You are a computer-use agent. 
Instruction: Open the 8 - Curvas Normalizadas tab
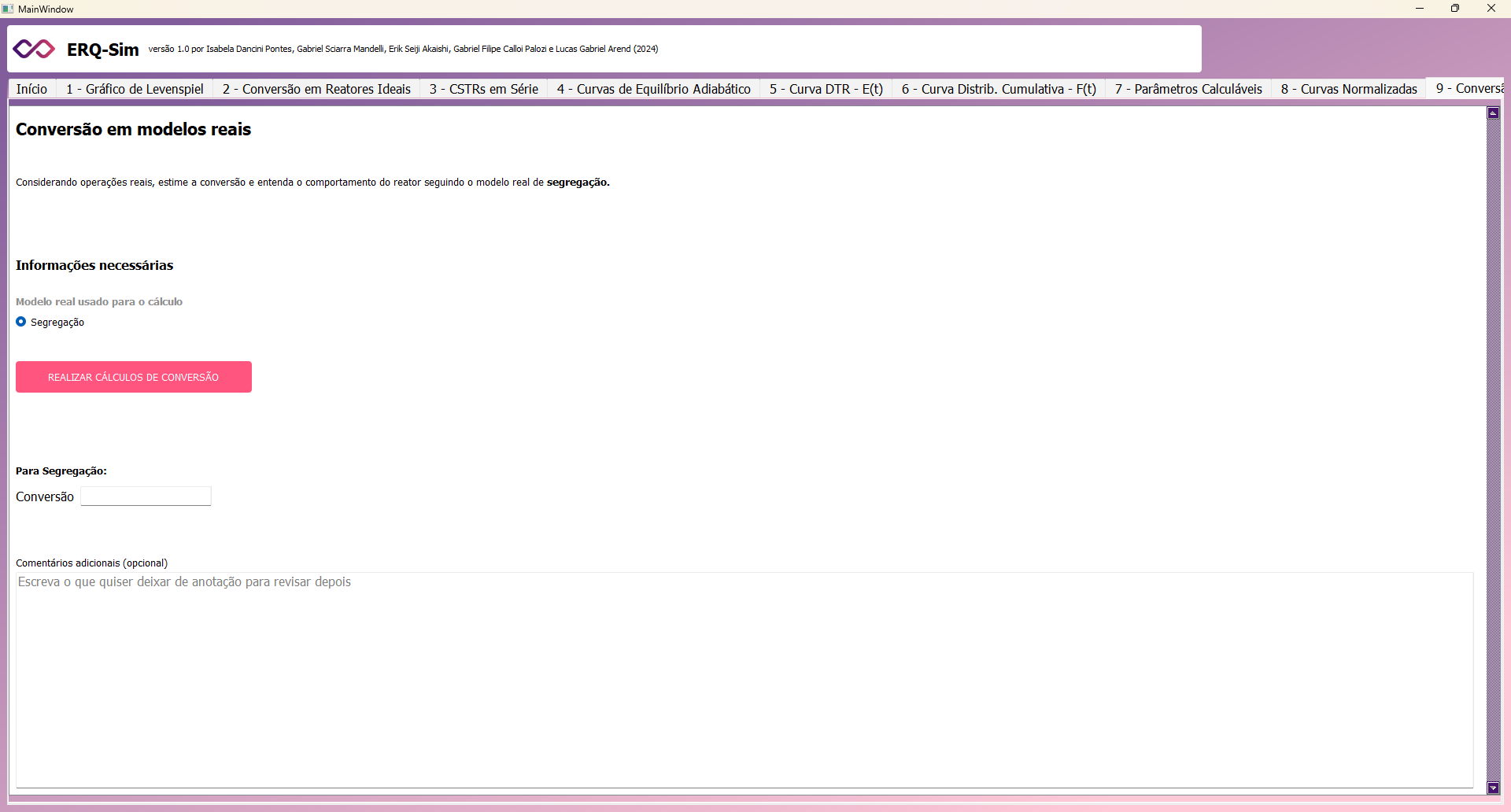(1348, 89)
